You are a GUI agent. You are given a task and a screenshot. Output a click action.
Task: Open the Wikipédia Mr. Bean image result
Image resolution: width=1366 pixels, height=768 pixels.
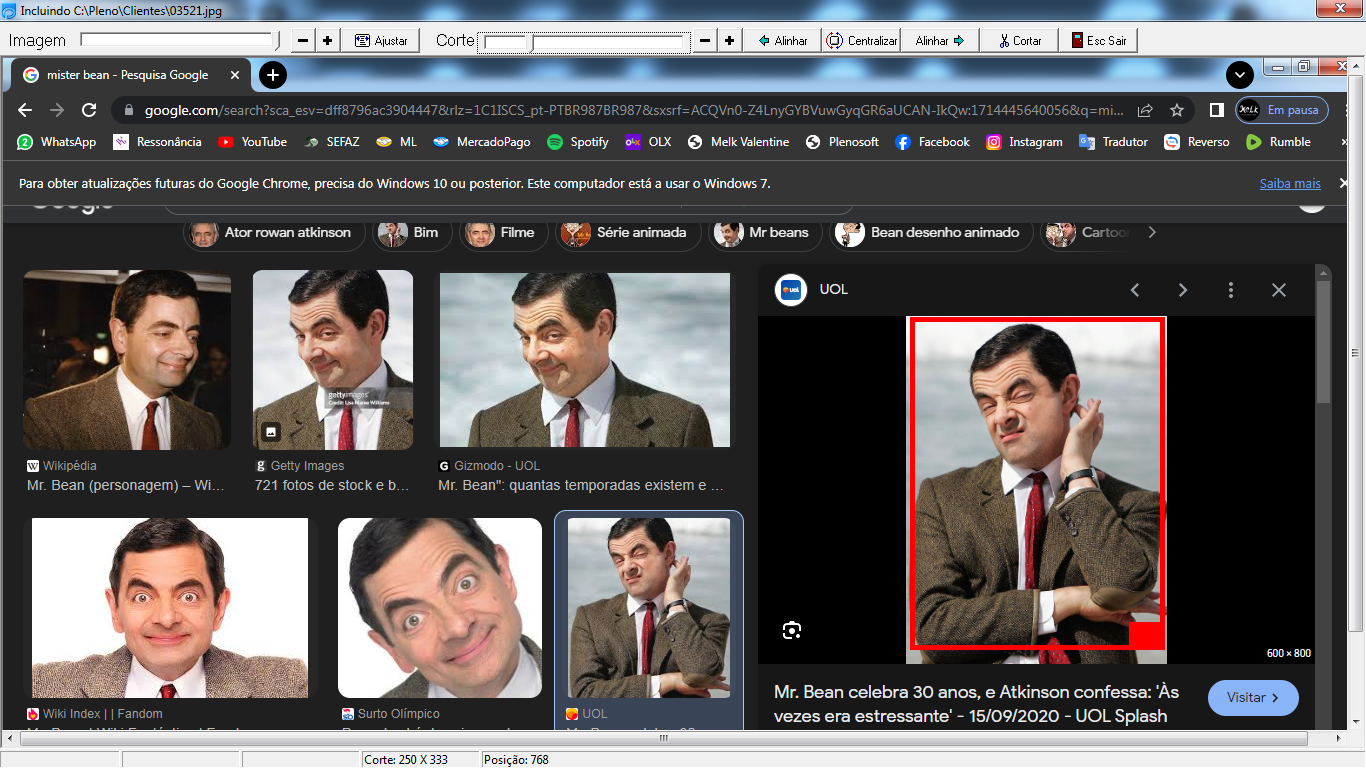(127, 360)
